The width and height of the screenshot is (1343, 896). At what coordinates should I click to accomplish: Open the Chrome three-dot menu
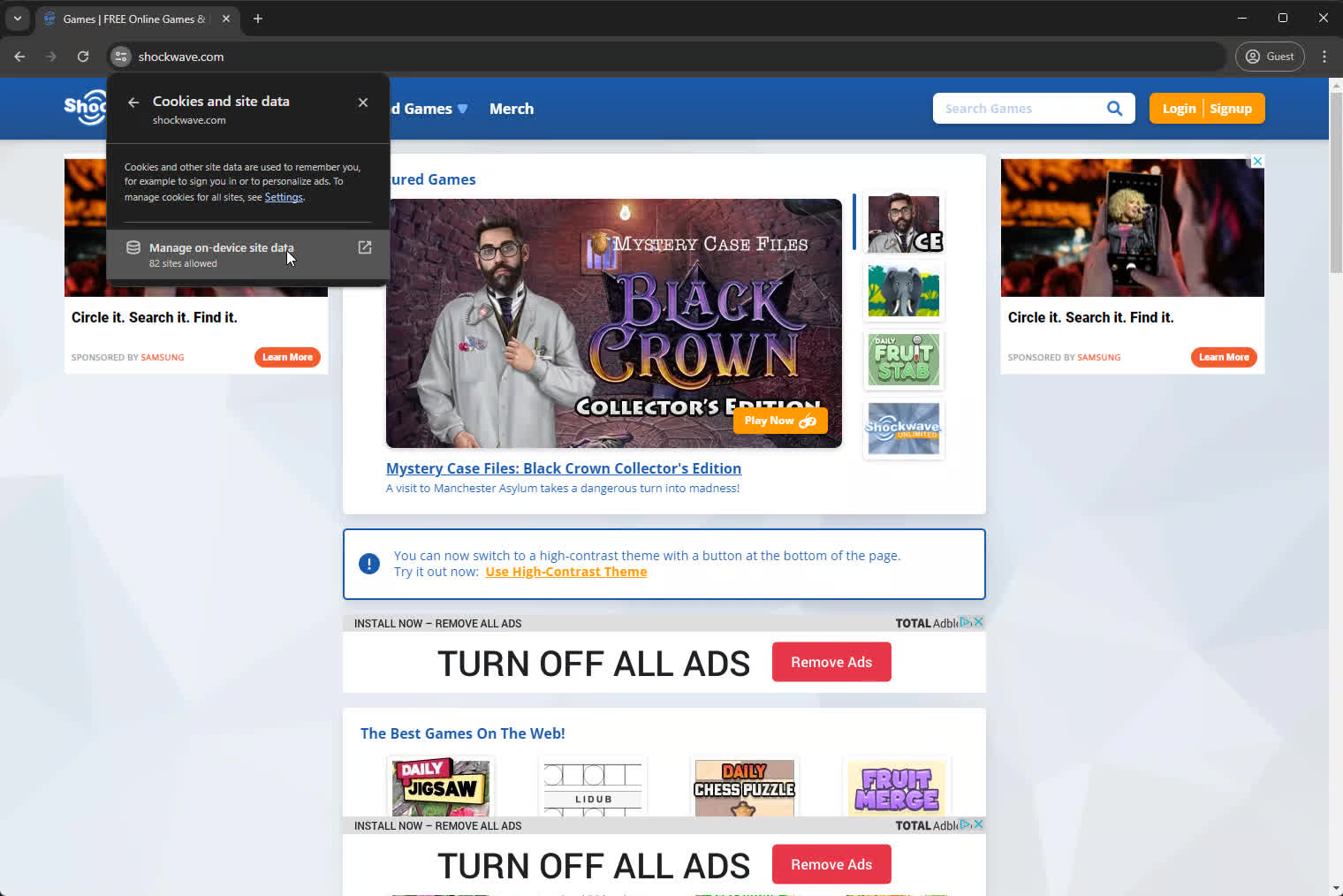point(1324,57)
